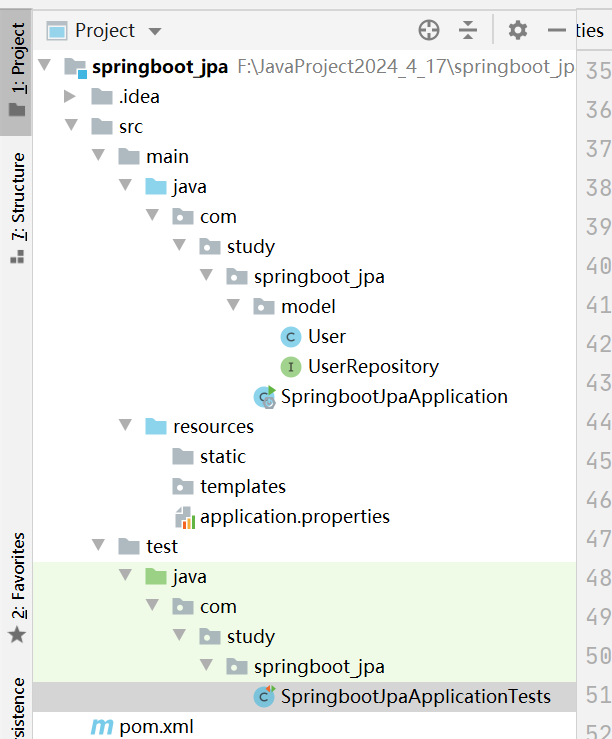Select the static folder label
The height and width of the screenshot is (739, 612).
click(222, 457)
